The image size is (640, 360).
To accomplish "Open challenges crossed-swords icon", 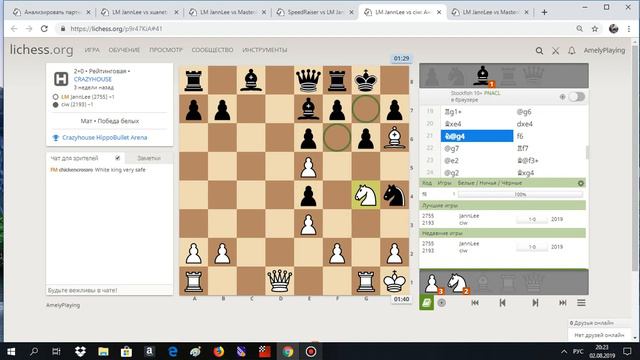I will click(556, 51).
